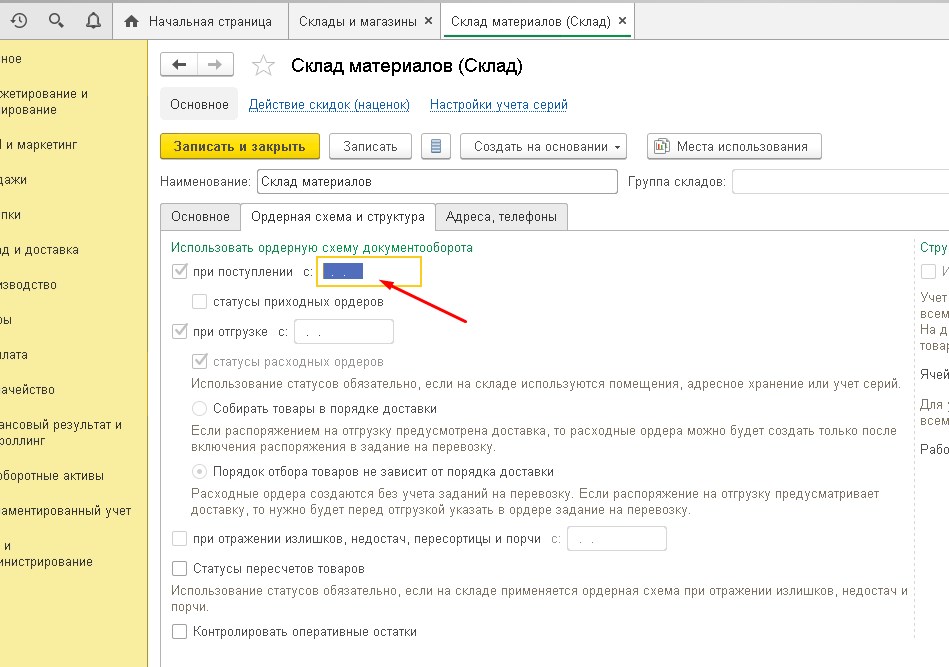Open the sidebar section ending in зводство
Image resolution: width=949 pixels, height=667 pixels.
pyautogui.click(x=29, y=284)
